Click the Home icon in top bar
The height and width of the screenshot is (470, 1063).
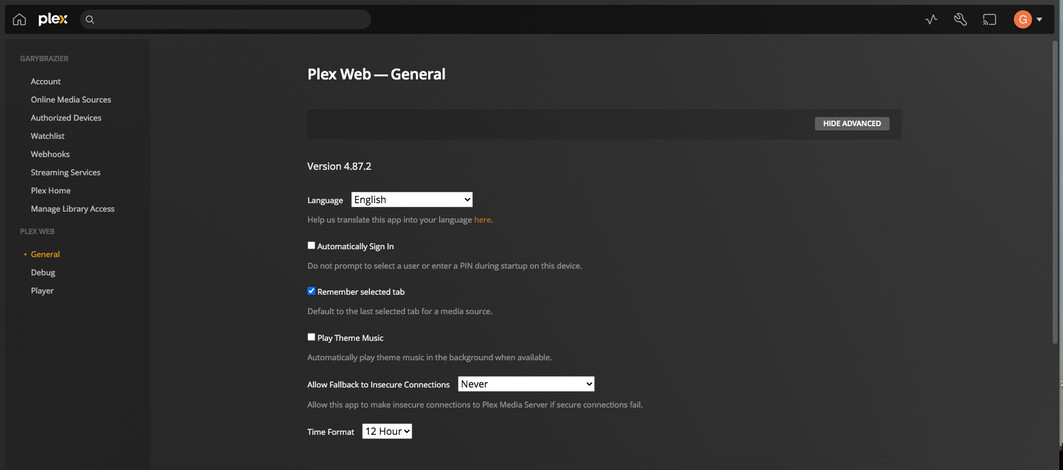coord(19,19)
